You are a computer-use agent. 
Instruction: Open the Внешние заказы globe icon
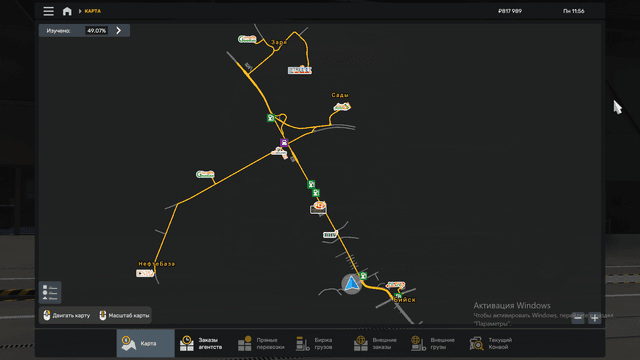(x=360, y=343)
